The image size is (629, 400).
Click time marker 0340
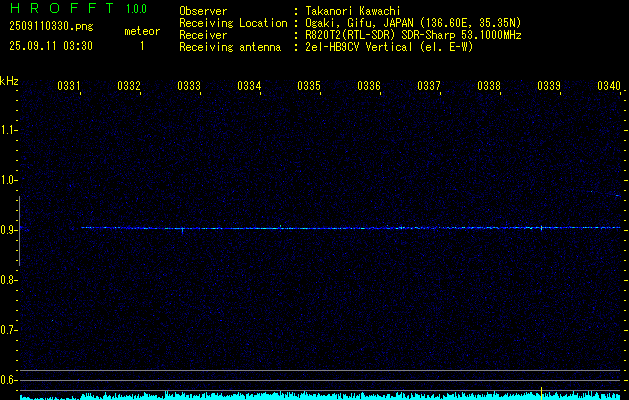click(x=609, y=86)
